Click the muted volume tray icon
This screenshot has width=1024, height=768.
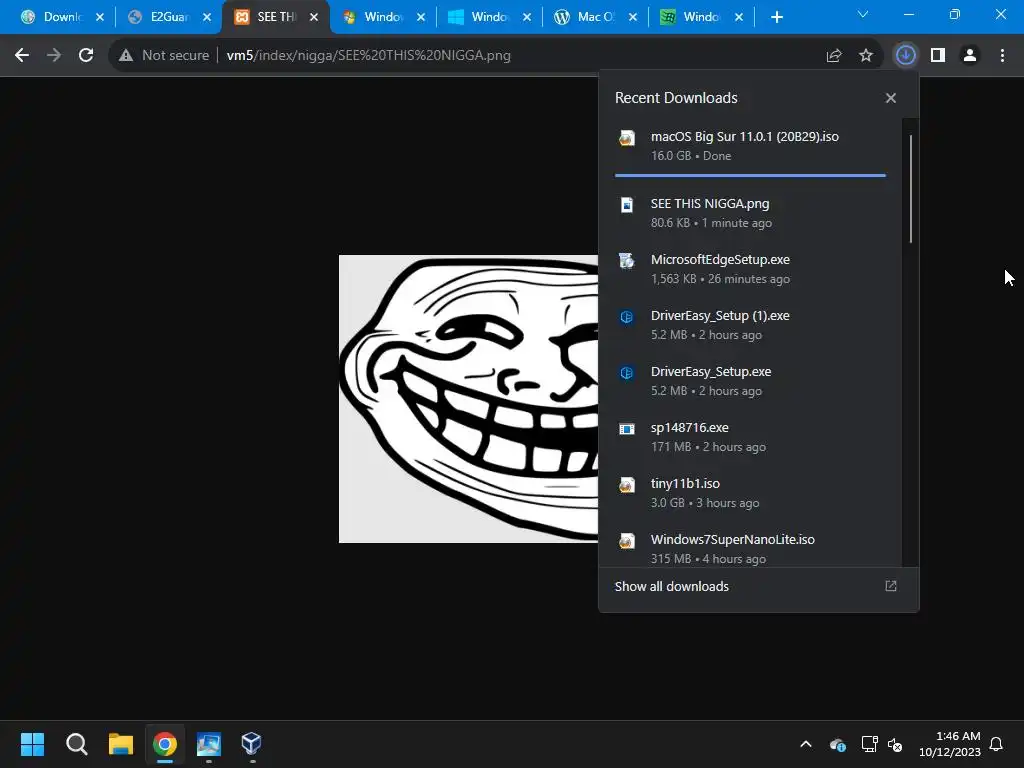[895, 744]
